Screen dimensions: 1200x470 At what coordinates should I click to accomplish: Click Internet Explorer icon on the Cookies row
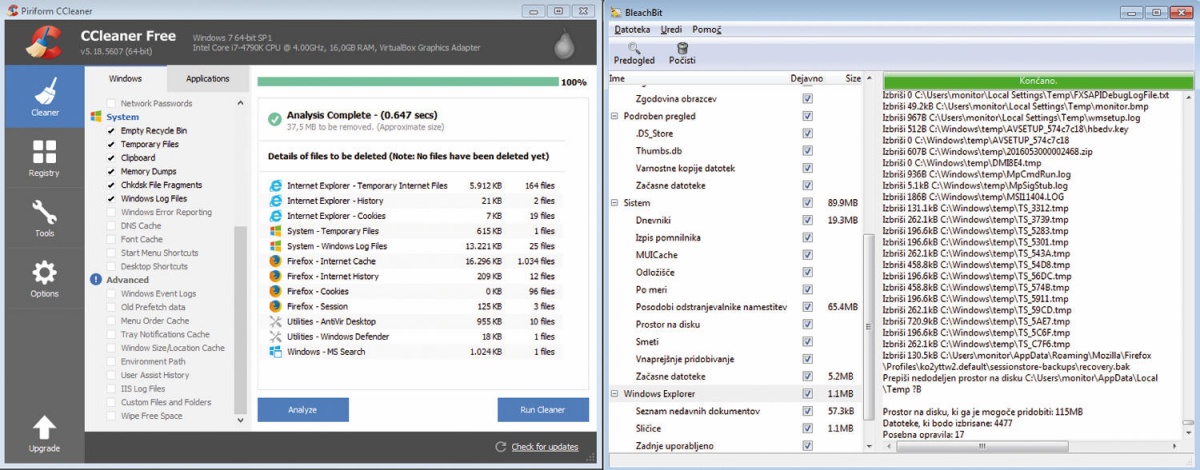[x=275, y=216]
